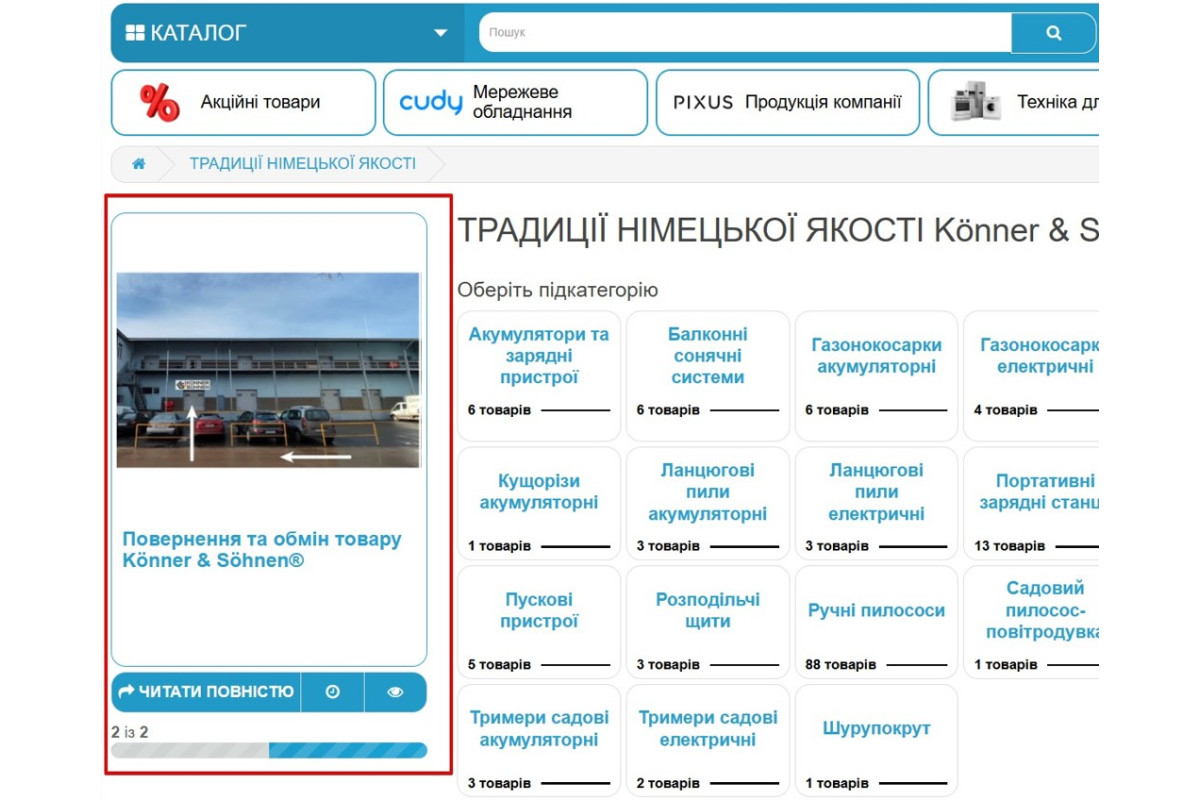Click 'Оберіть підкатегорію' heading text

pos(558,291)
